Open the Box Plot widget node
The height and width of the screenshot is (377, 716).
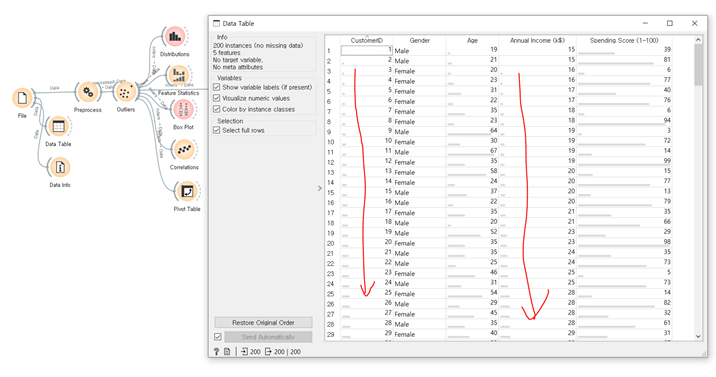pos(183,110)
